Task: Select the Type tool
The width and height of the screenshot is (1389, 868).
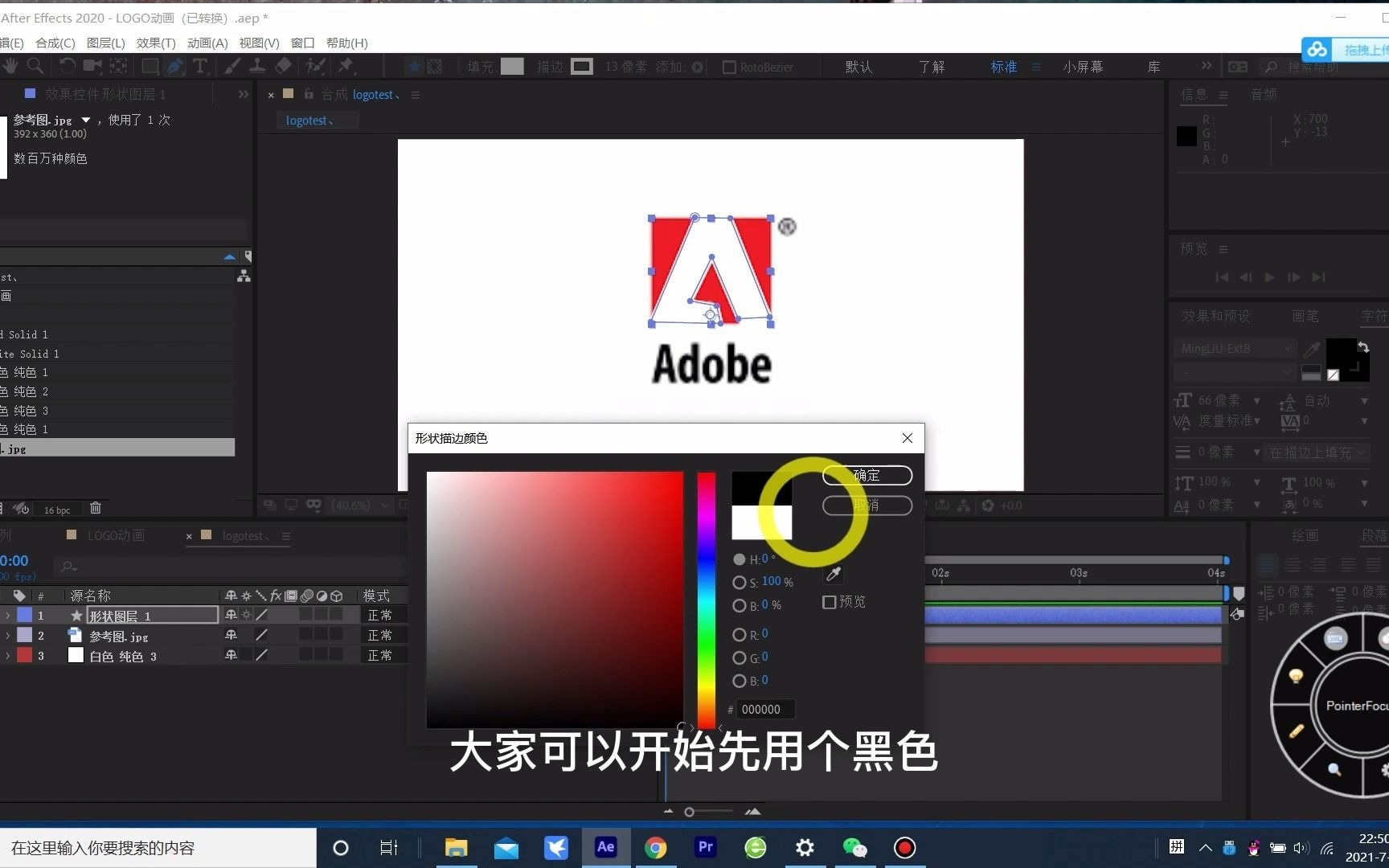Action: [x=201, y=66]
